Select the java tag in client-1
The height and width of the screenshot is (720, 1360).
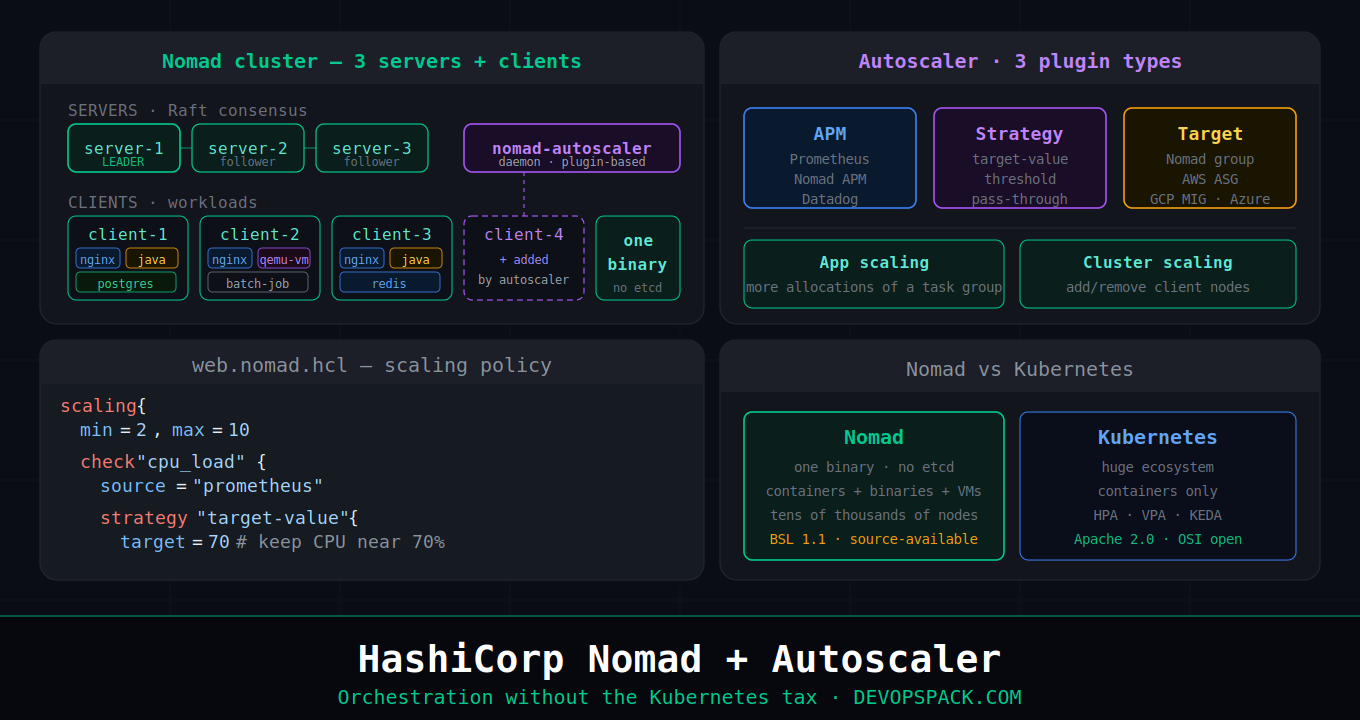pyautogui.click(x=152, y=259)
